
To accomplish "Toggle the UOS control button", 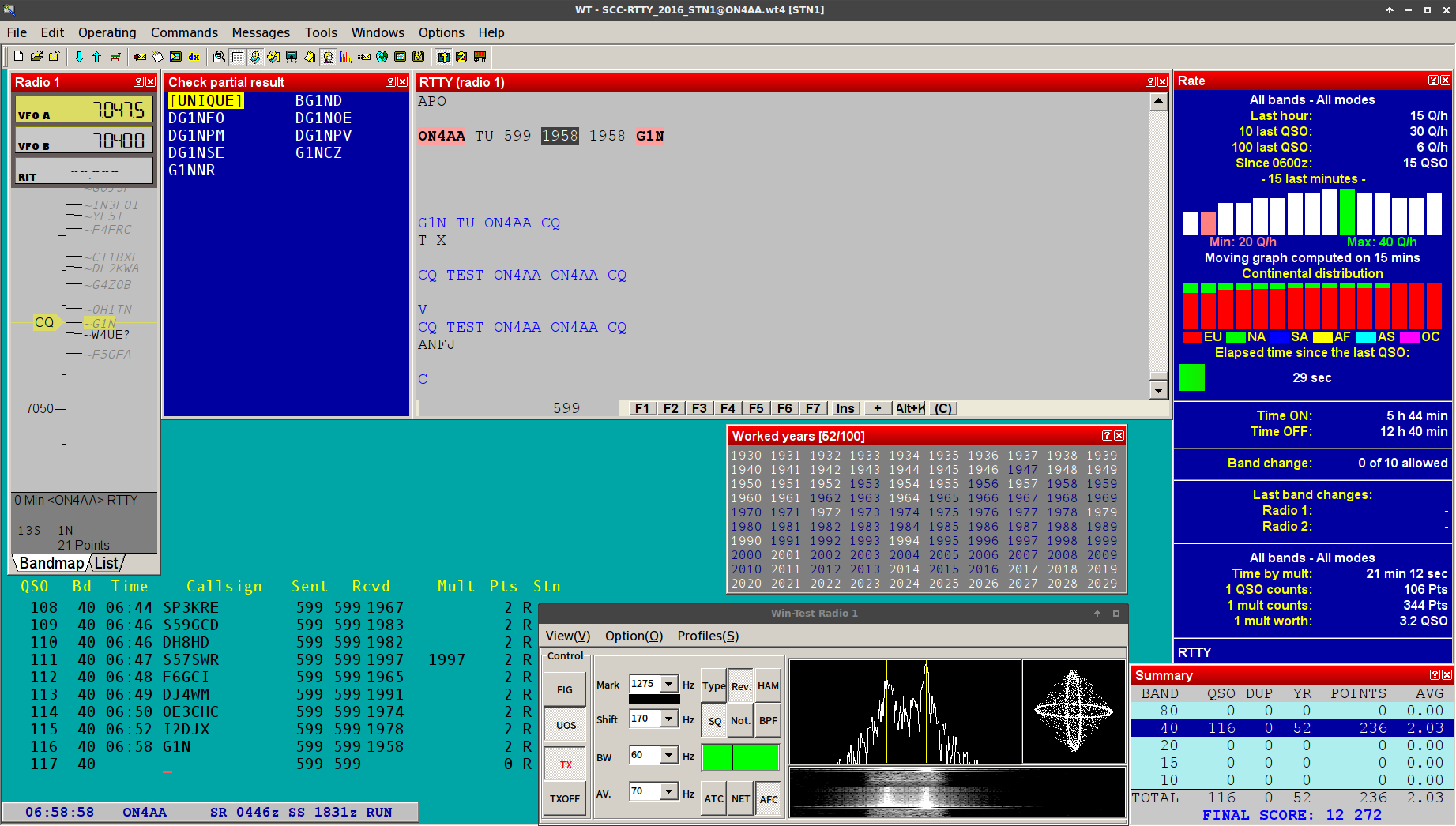I will coord(565,725).
